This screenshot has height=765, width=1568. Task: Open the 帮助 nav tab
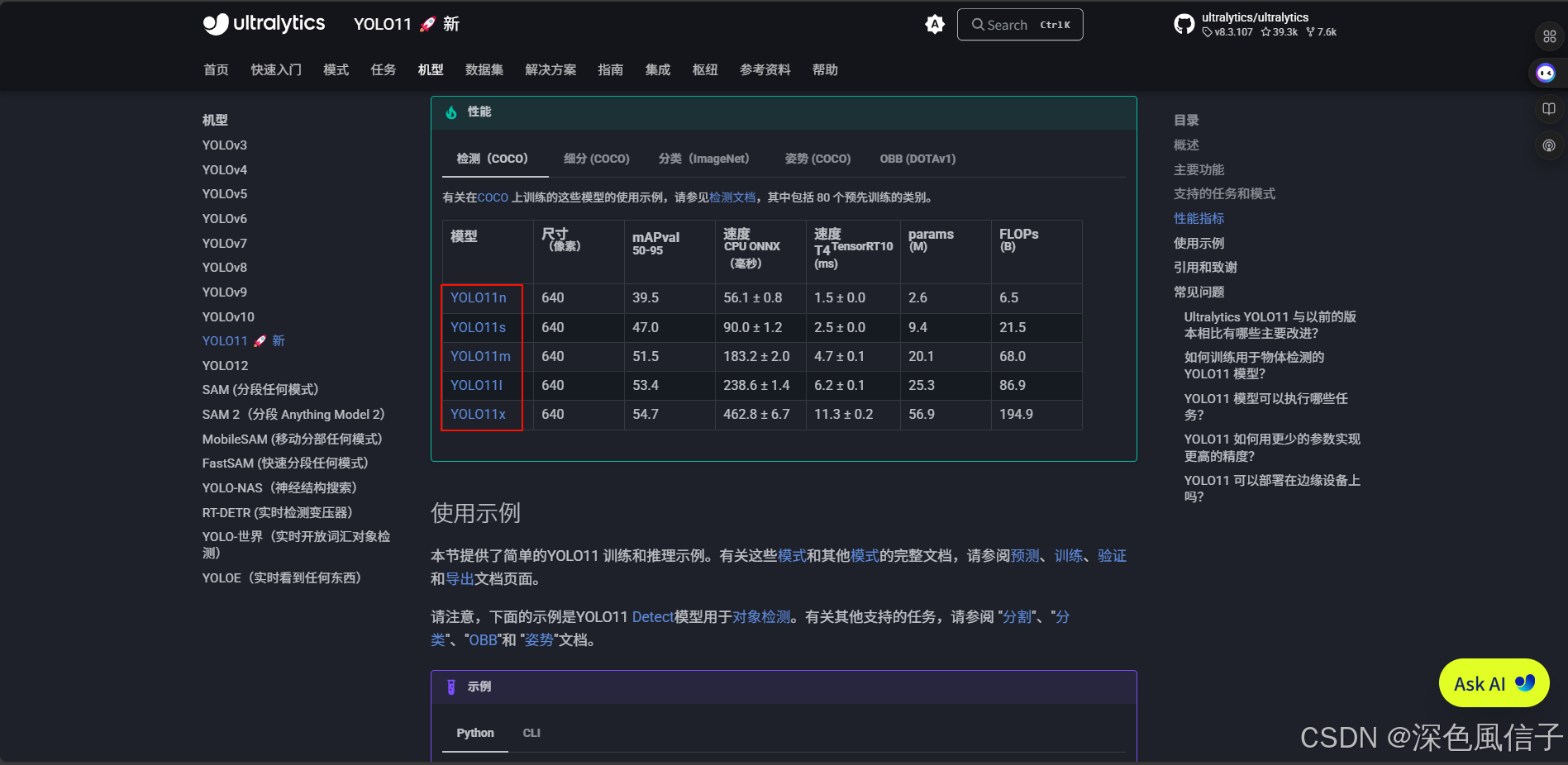(x=825, y=70)
